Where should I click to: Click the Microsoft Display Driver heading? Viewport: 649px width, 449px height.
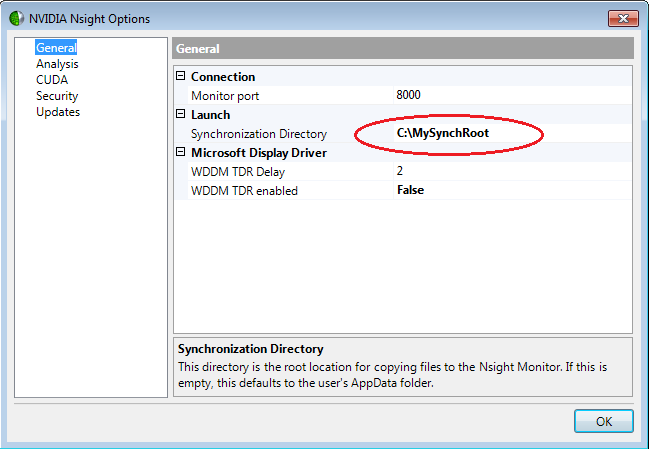pyautogui.click(x=259, y=153)
